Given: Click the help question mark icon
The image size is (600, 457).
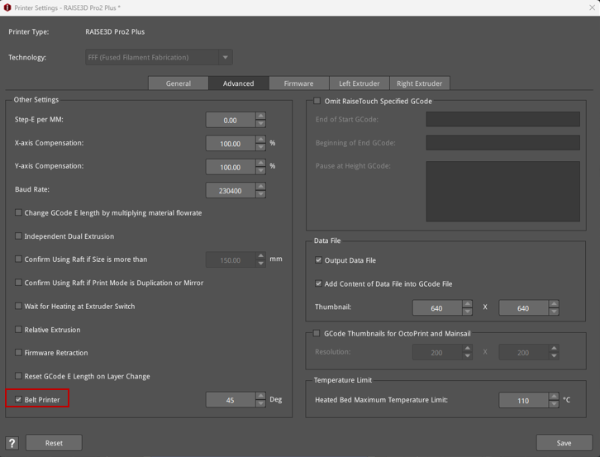Looking at the screenshot, I should coord(11,442).
